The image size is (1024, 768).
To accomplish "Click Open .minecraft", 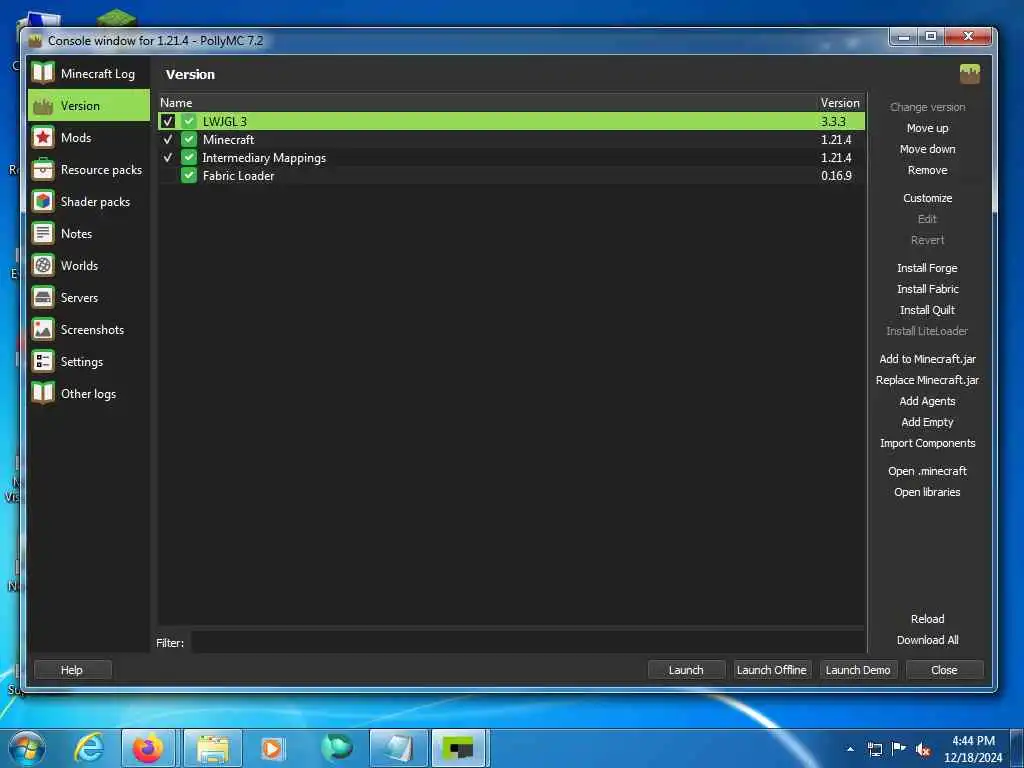I will 927,471.
